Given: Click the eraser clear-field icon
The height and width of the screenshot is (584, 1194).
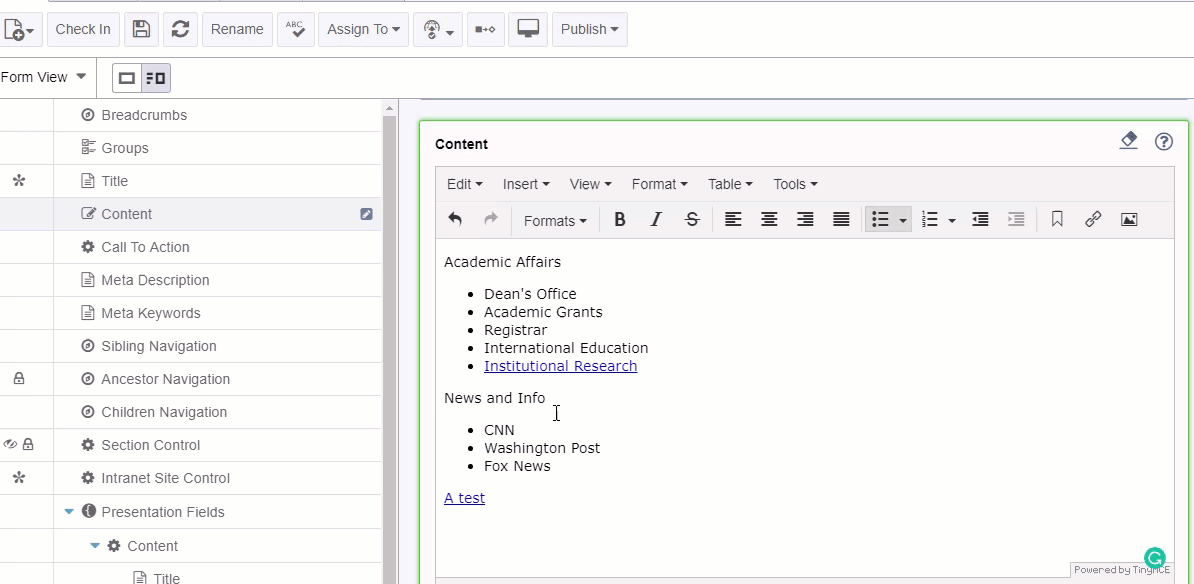Looking at the screenshot, I should coord(1129,141).
